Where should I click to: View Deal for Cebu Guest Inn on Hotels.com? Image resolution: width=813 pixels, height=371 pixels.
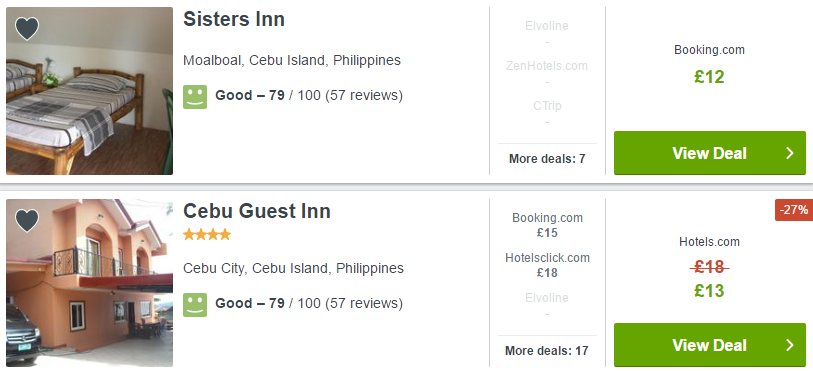click(710, 345)
